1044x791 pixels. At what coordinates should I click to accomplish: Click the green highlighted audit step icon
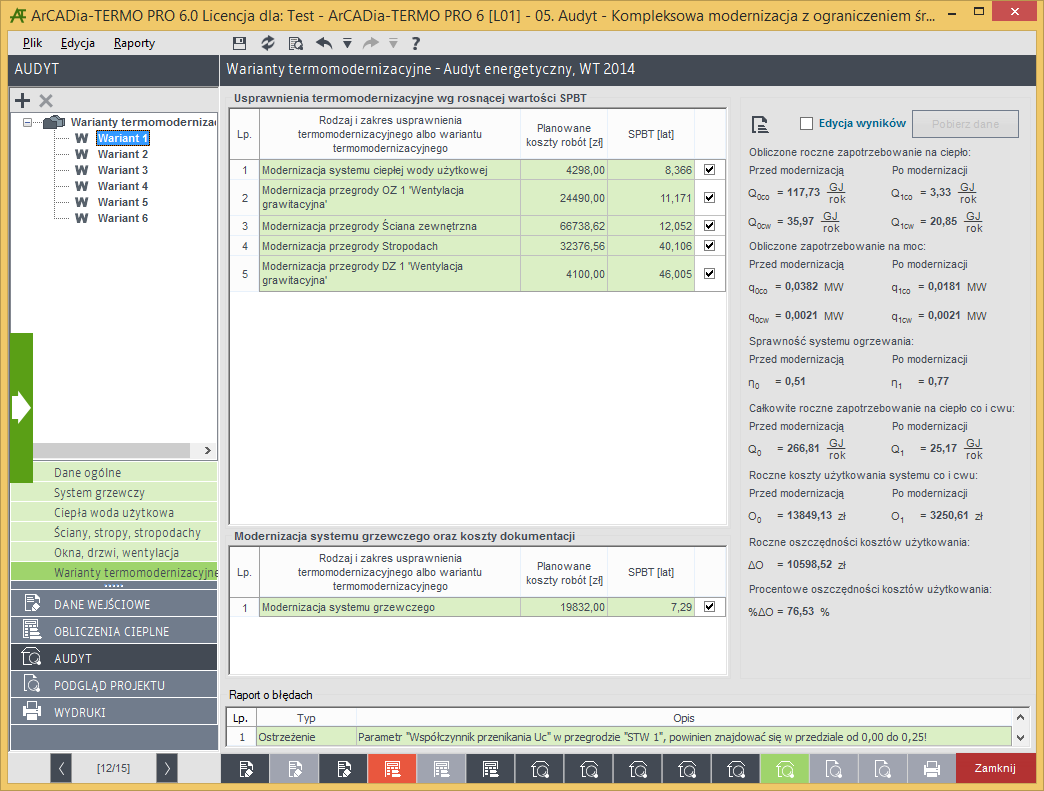pos(784,770)
